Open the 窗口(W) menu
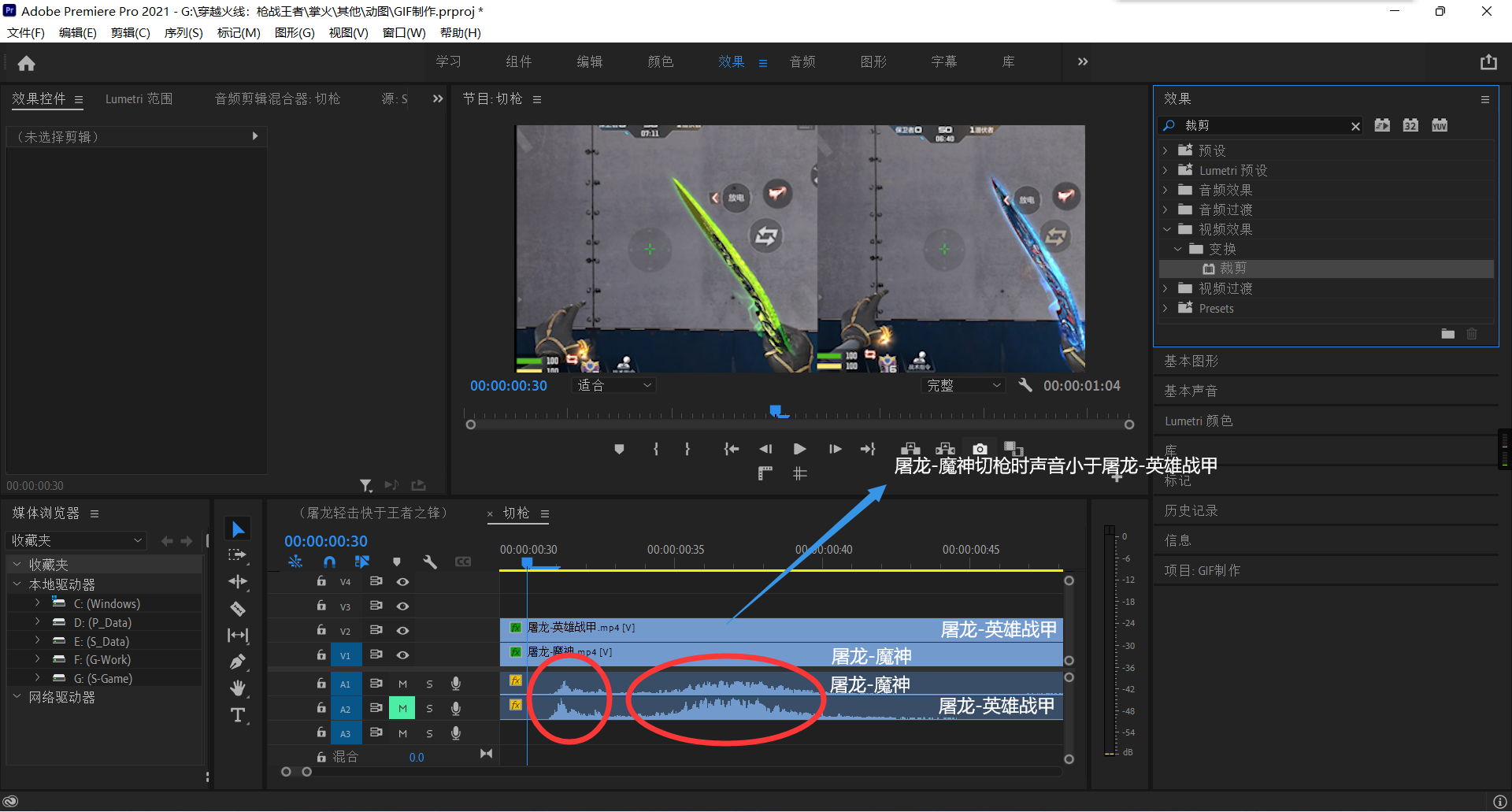 (404, 33)
